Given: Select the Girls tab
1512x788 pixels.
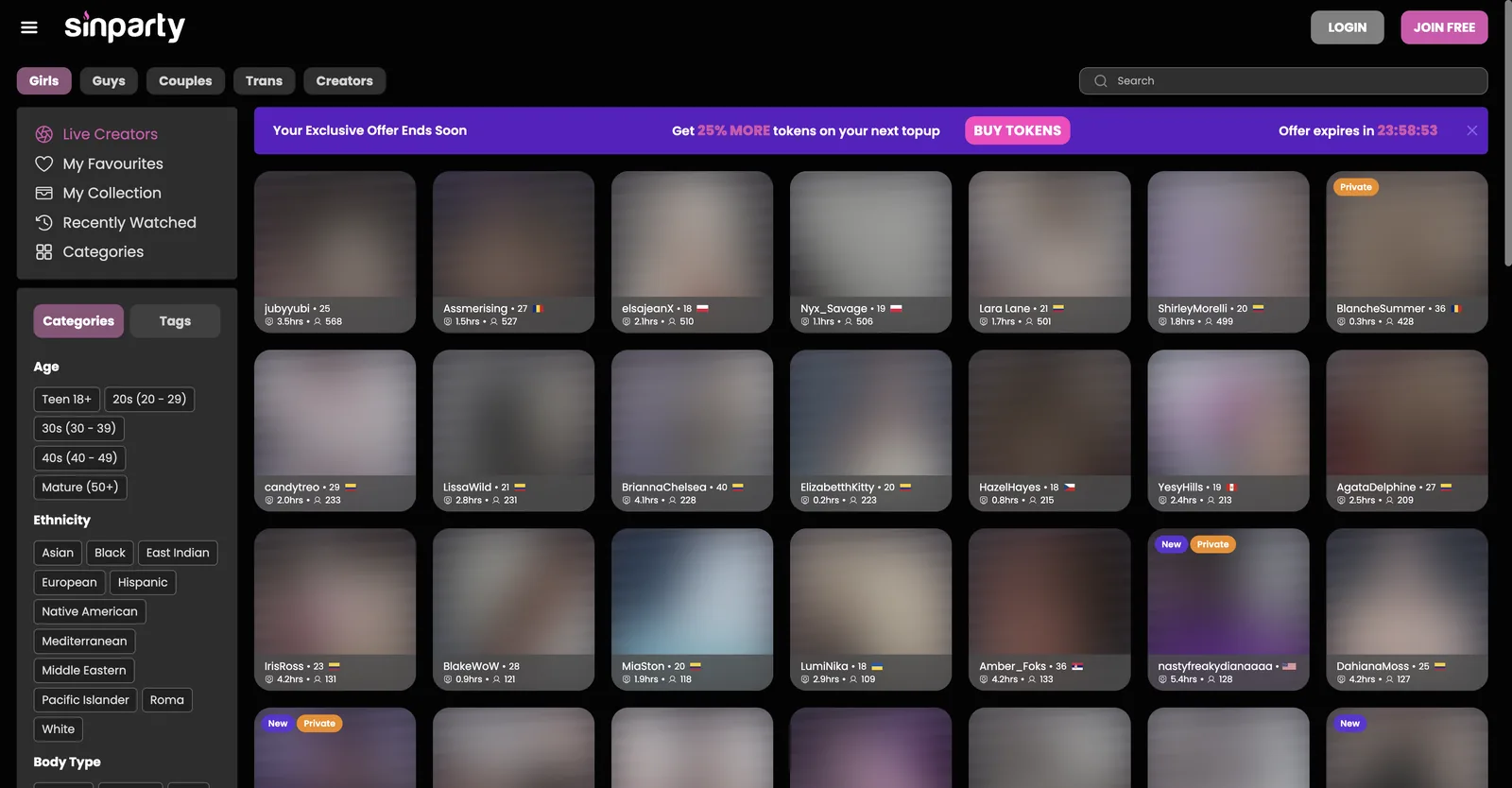Looking at the screenshot, I should click(x=44, y=81).
